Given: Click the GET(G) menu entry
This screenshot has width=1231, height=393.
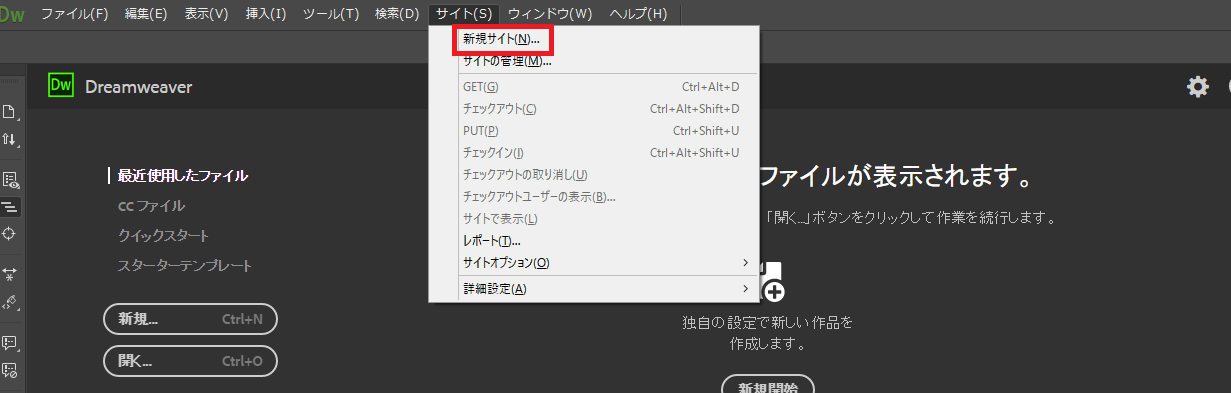Looking at the screenshot, I should point(594,87).
